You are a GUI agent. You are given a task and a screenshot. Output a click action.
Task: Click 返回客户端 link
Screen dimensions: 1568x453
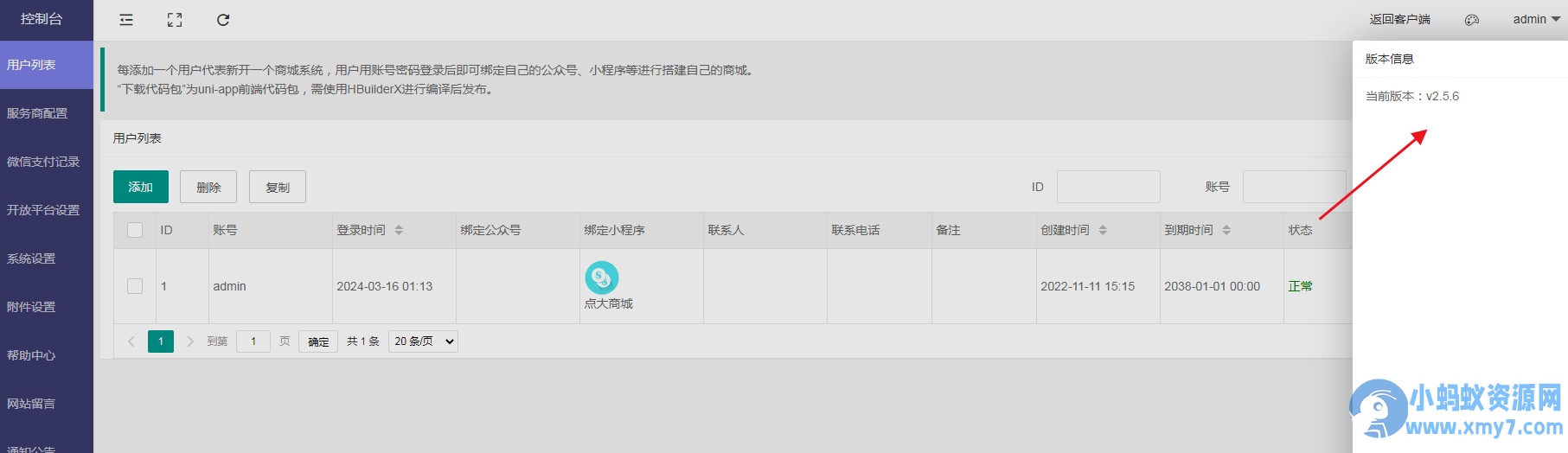click(x=1399, y=19)
